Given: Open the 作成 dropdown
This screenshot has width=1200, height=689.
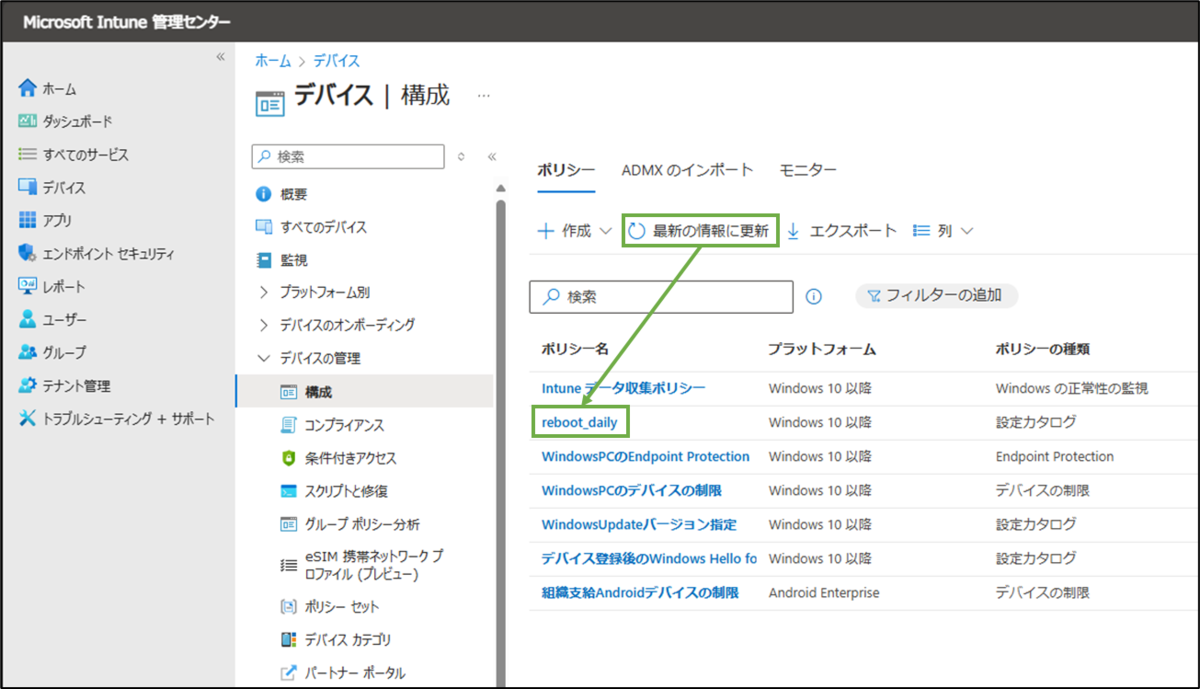Looking at the screenshot, I should coord(574,231).
